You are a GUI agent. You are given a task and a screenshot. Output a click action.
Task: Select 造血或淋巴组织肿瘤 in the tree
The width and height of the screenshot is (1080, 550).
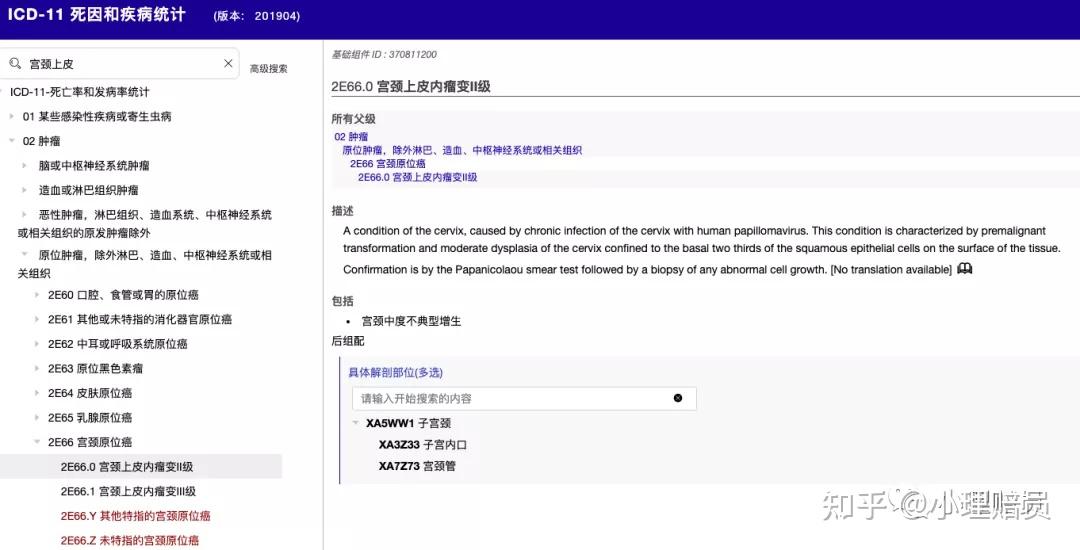coord(88,190)
